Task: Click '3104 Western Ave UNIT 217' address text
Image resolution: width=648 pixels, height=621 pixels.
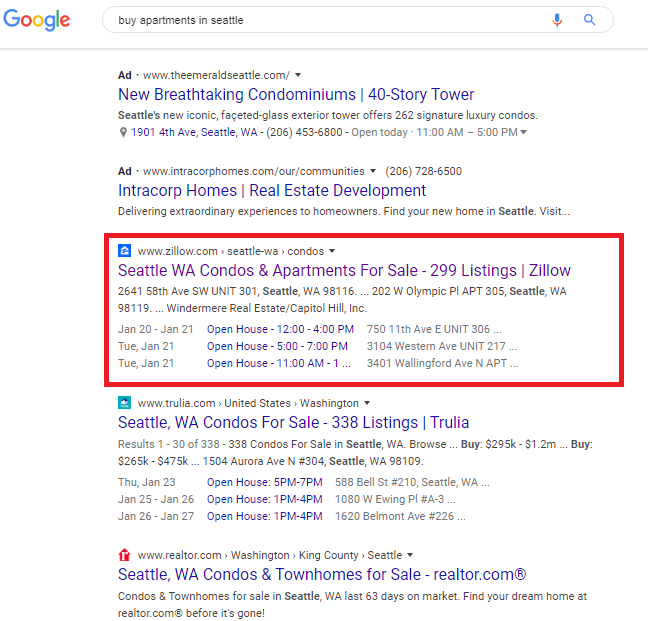Action: tap(442, 346)
